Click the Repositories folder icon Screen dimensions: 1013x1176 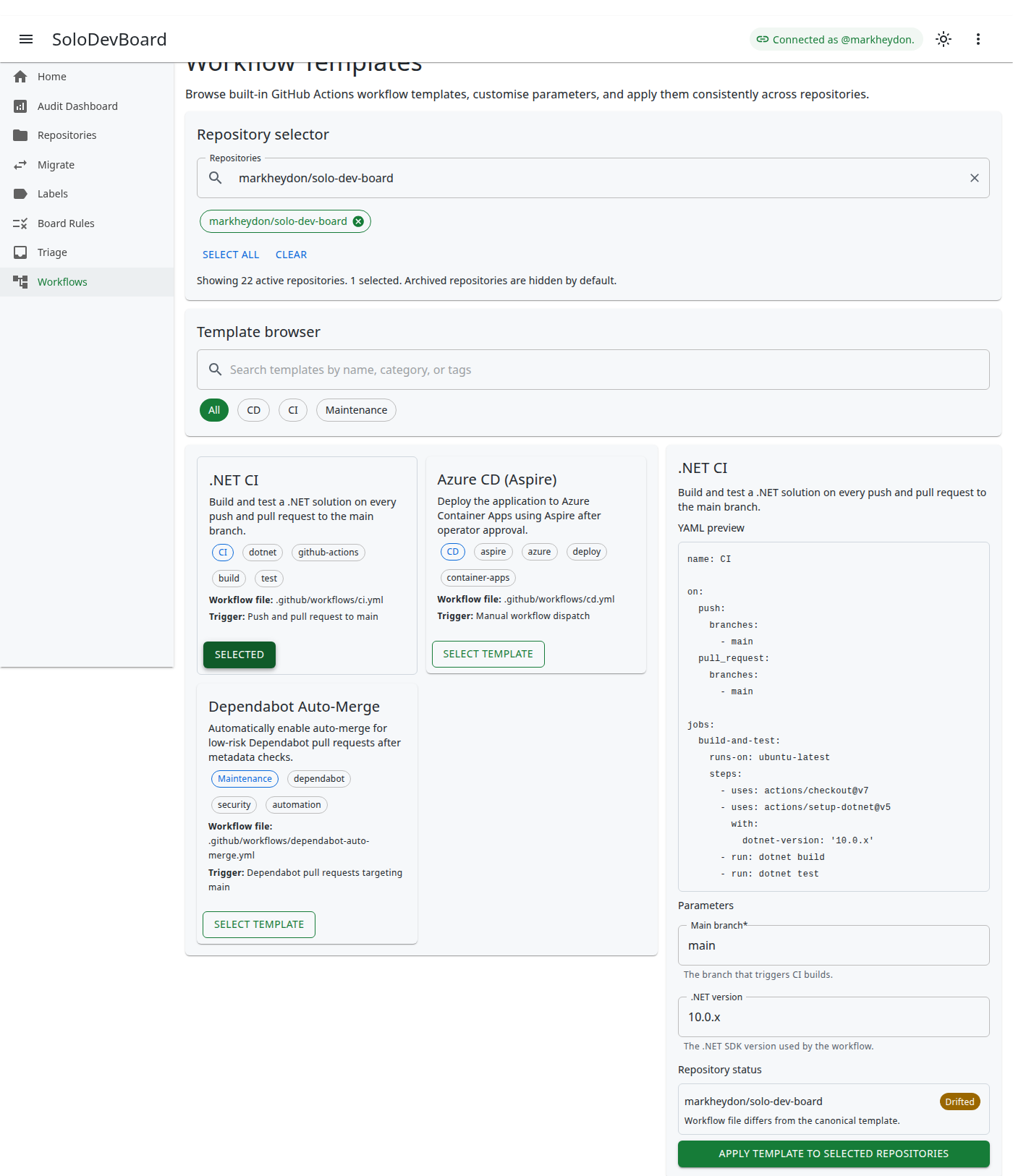point(20,135)
